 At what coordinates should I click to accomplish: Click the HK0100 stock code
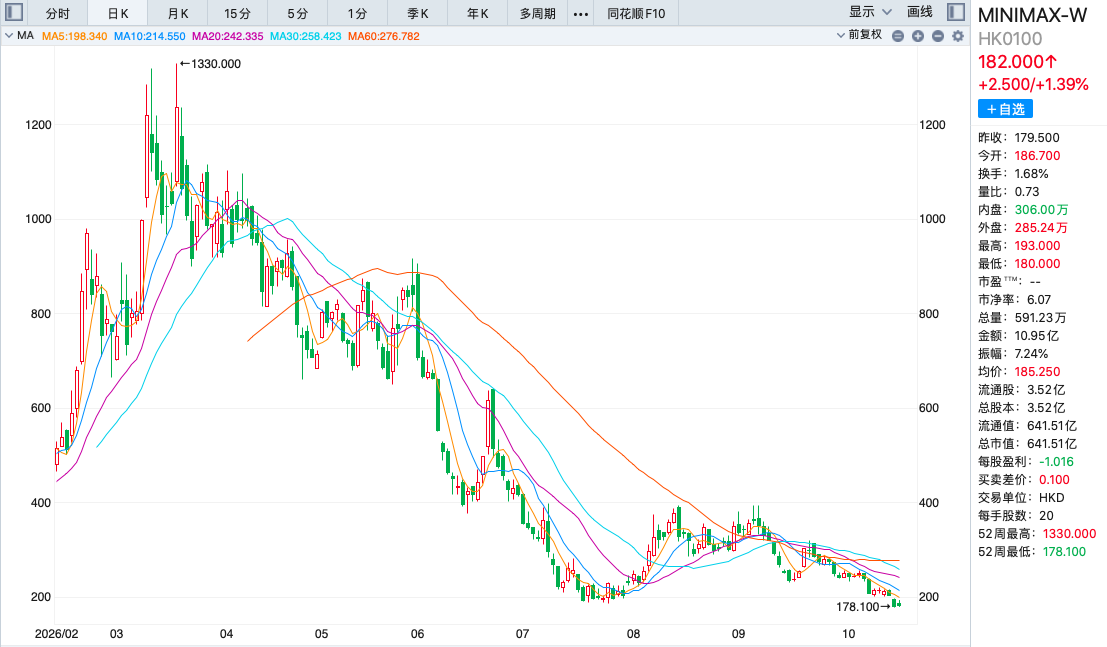click(x=1010, y=39)
